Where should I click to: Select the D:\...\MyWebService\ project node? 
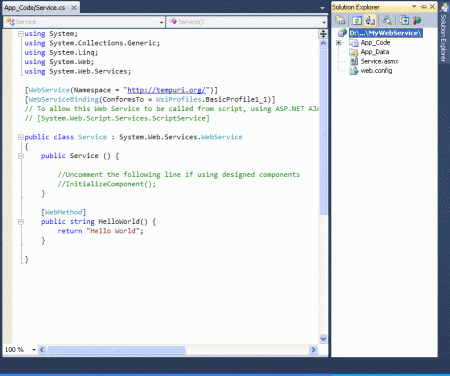click(x=386, y=33)
